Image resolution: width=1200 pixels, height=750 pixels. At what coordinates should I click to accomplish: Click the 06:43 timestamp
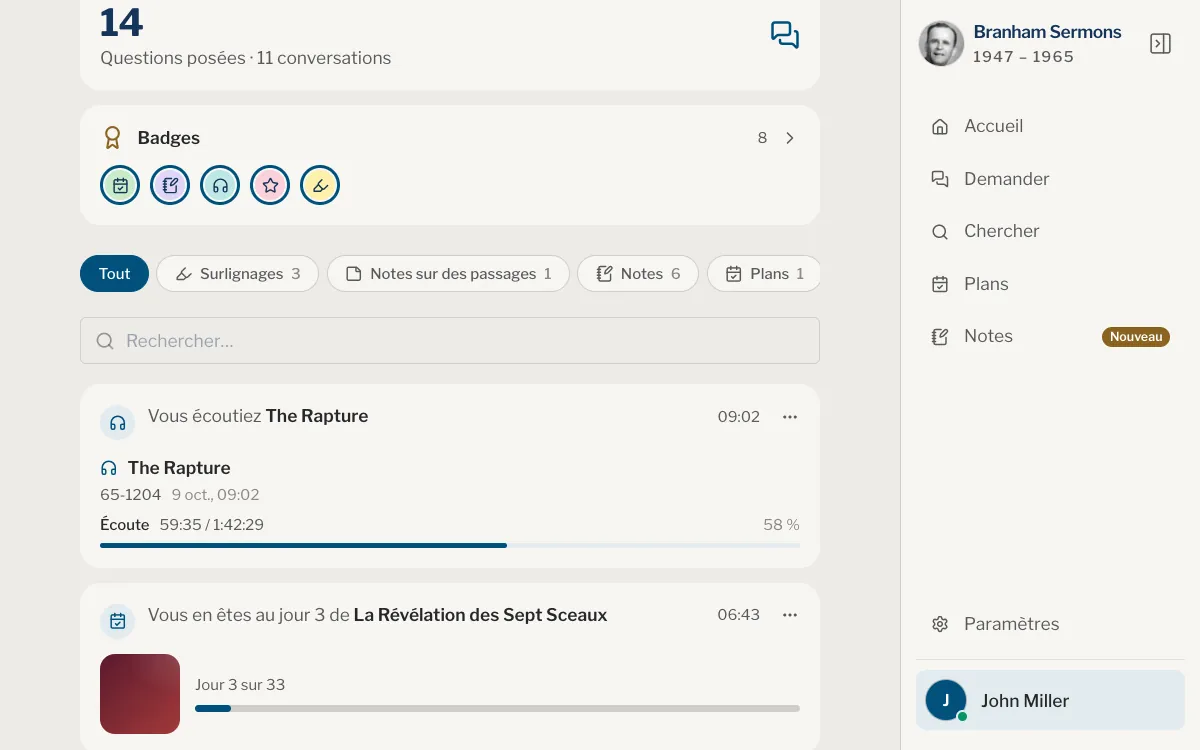click(739, 615)
